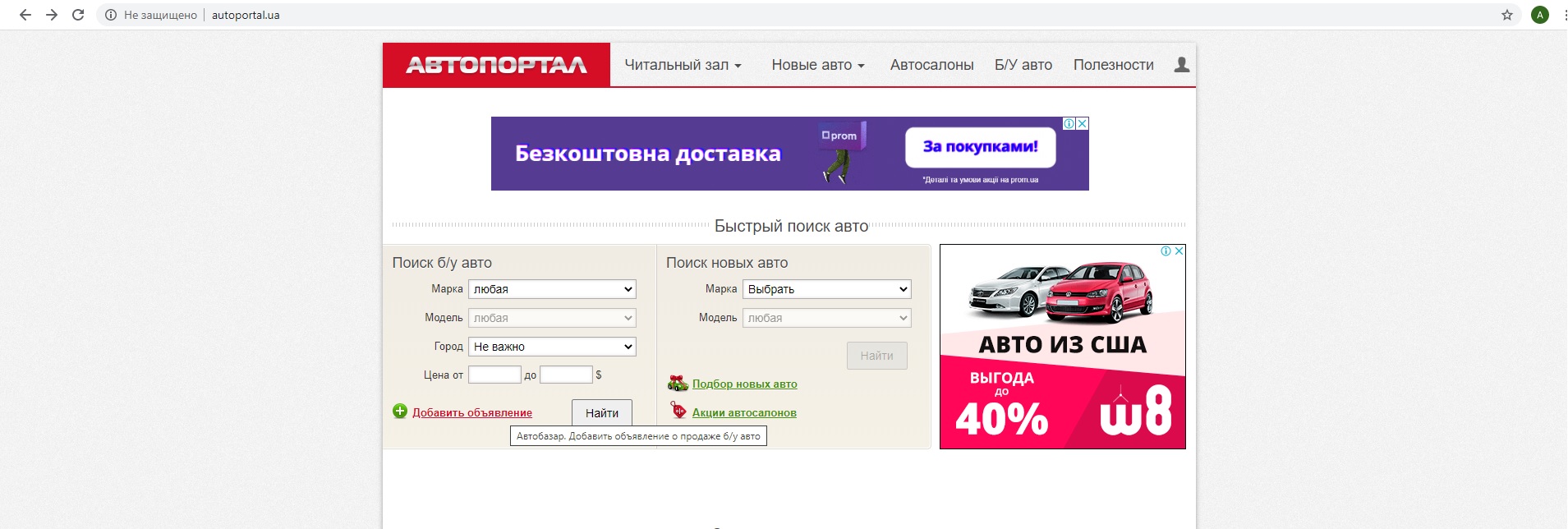
Task: Open the Акции автосалонов link
Action: [744, 412]
